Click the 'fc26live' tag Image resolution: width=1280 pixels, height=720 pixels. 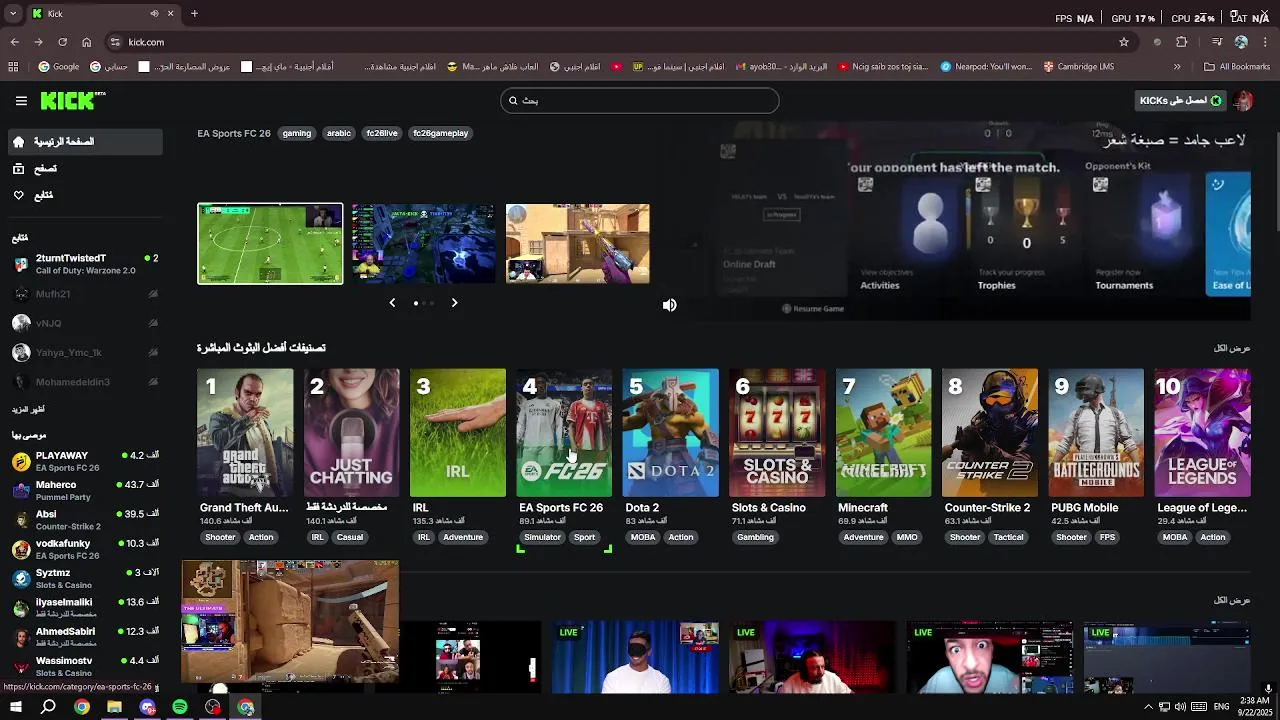pos(382,133)
